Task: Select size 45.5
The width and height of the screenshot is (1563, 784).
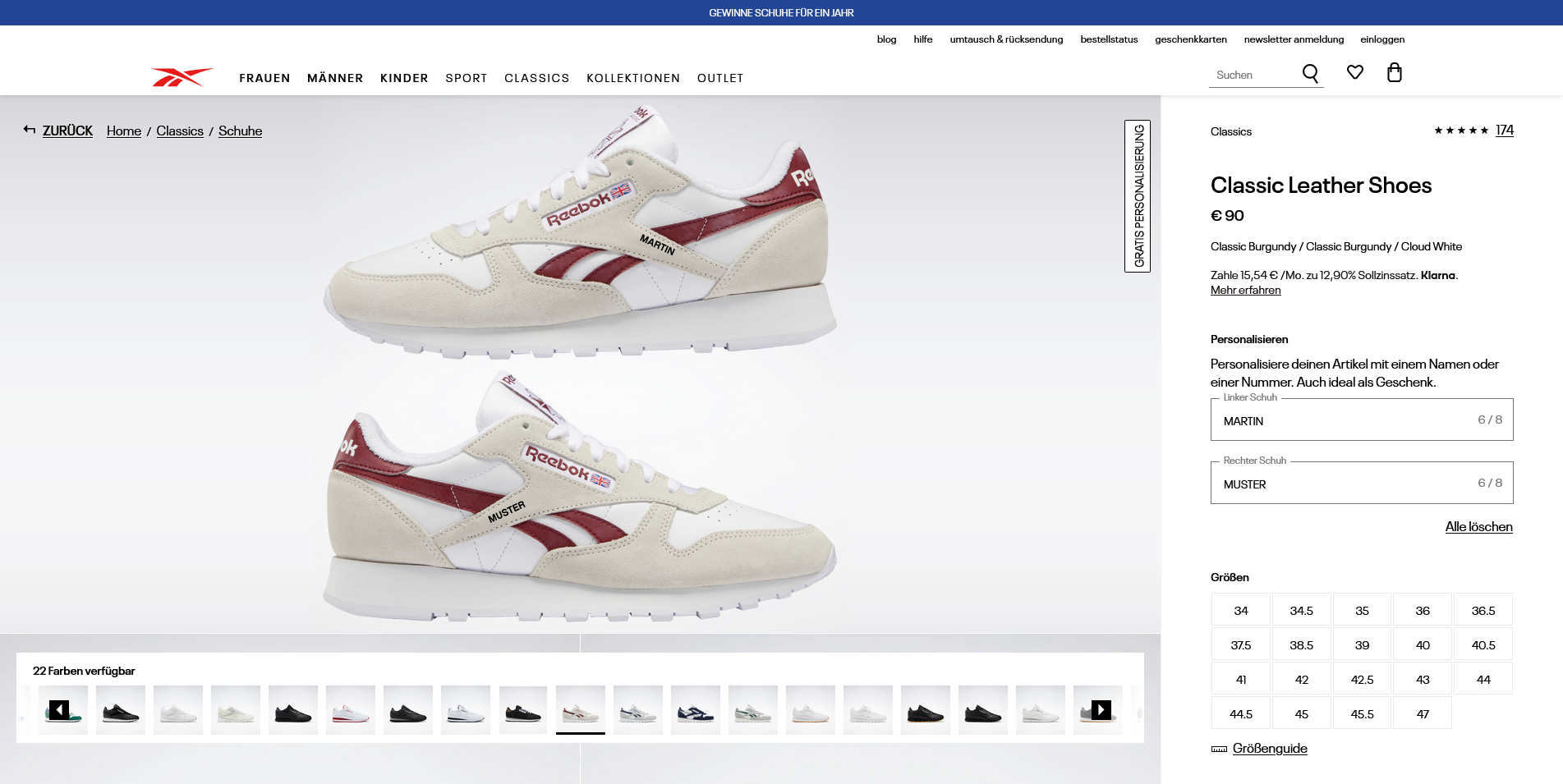Action: 1362,713
